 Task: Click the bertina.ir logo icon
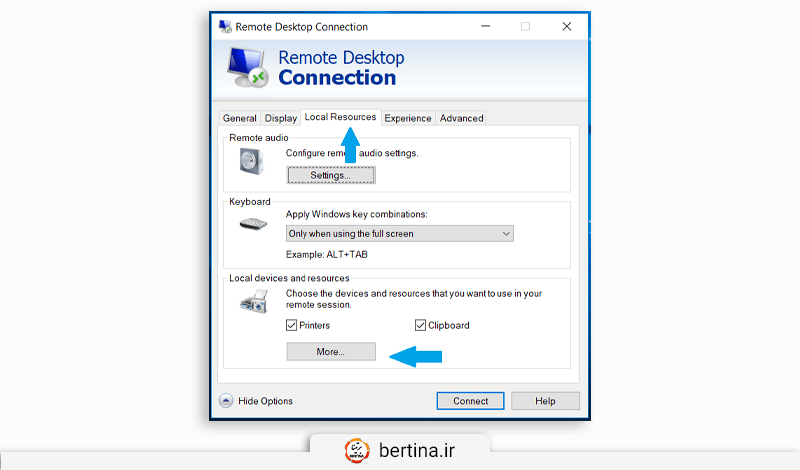357,451
